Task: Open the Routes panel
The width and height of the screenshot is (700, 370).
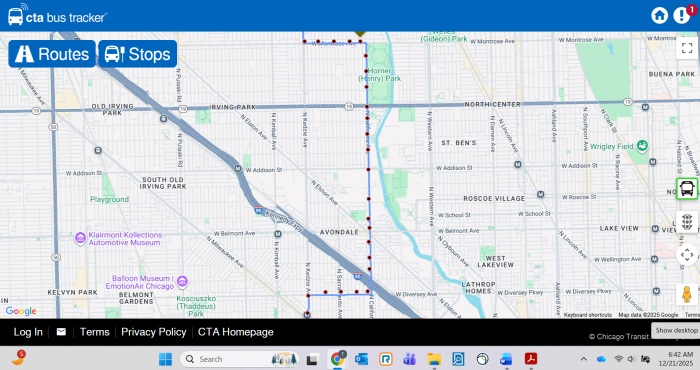Action: click(52, 54)
